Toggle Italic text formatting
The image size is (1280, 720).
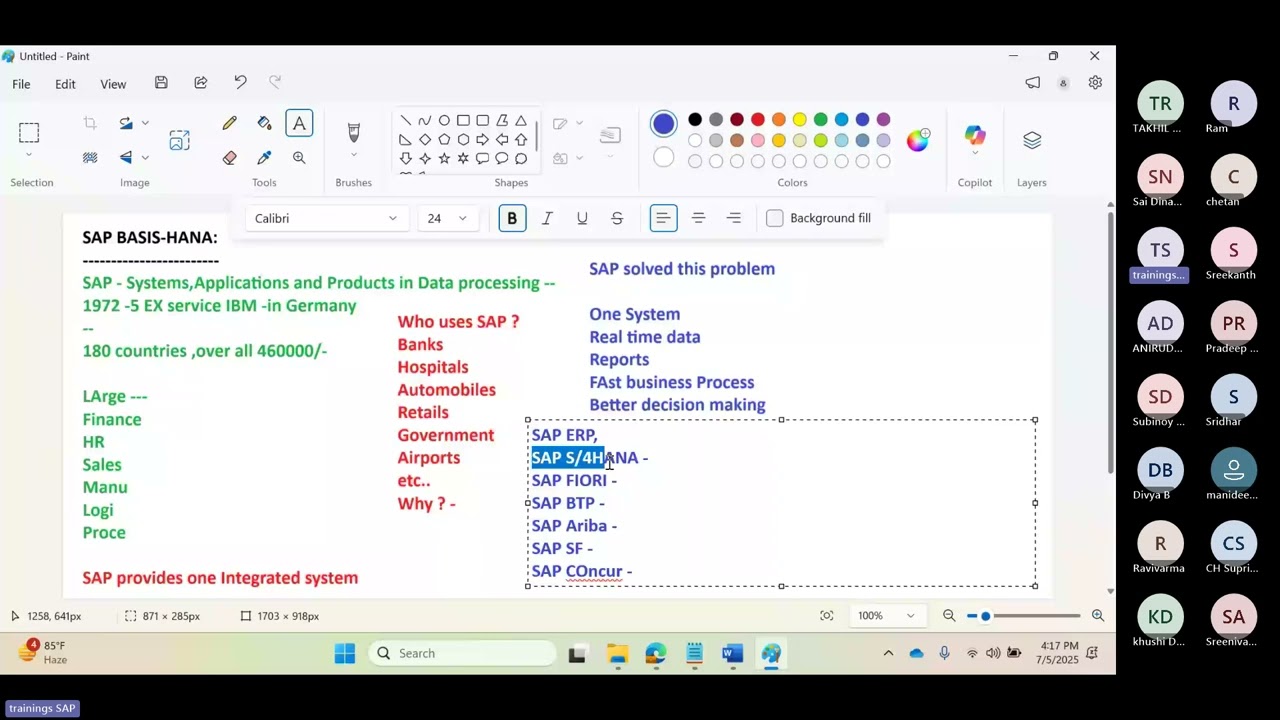547,218
